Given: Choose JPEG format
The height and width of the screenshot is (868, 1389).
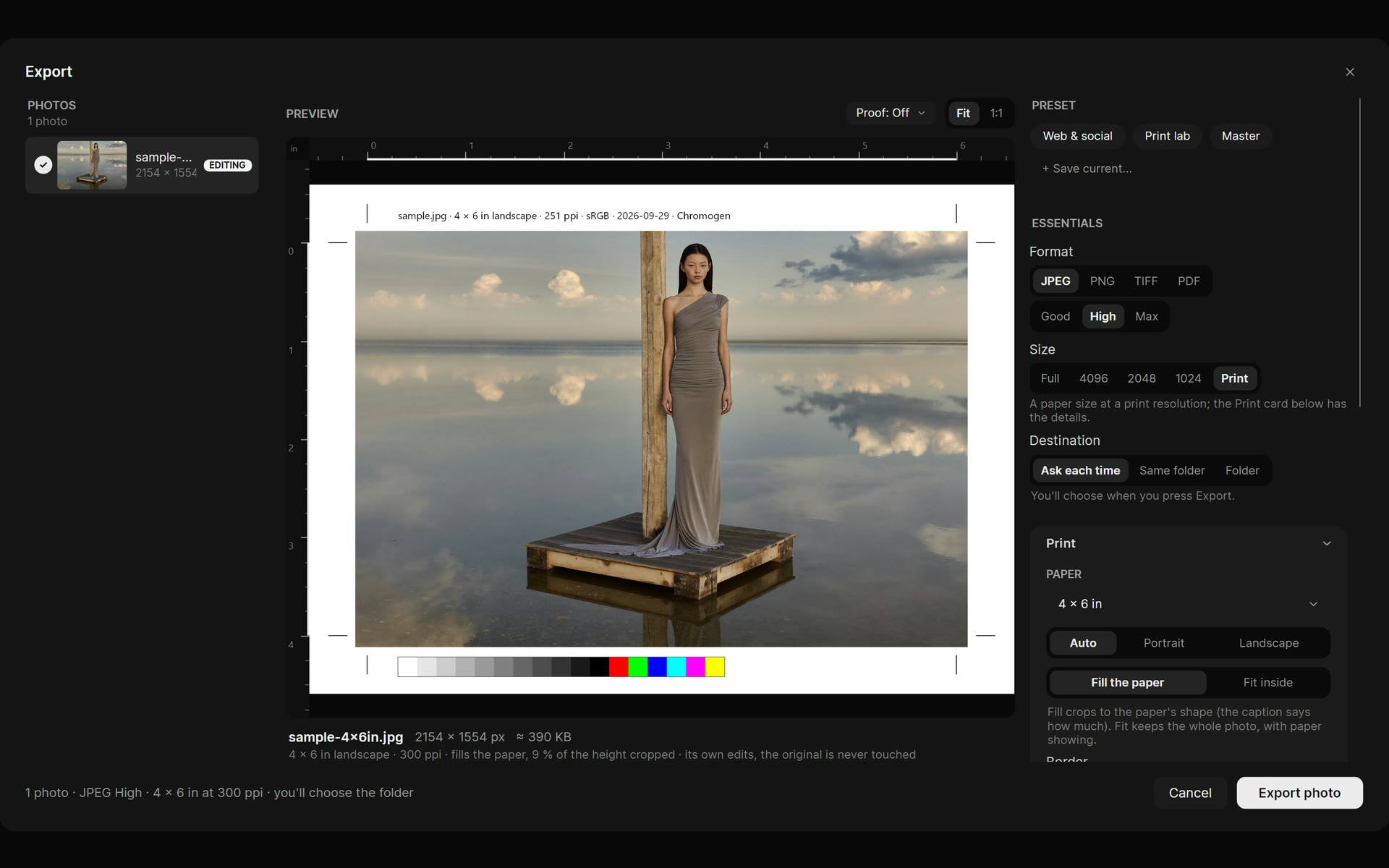Looking at the screenshot, I should [x=1055, y=281].
